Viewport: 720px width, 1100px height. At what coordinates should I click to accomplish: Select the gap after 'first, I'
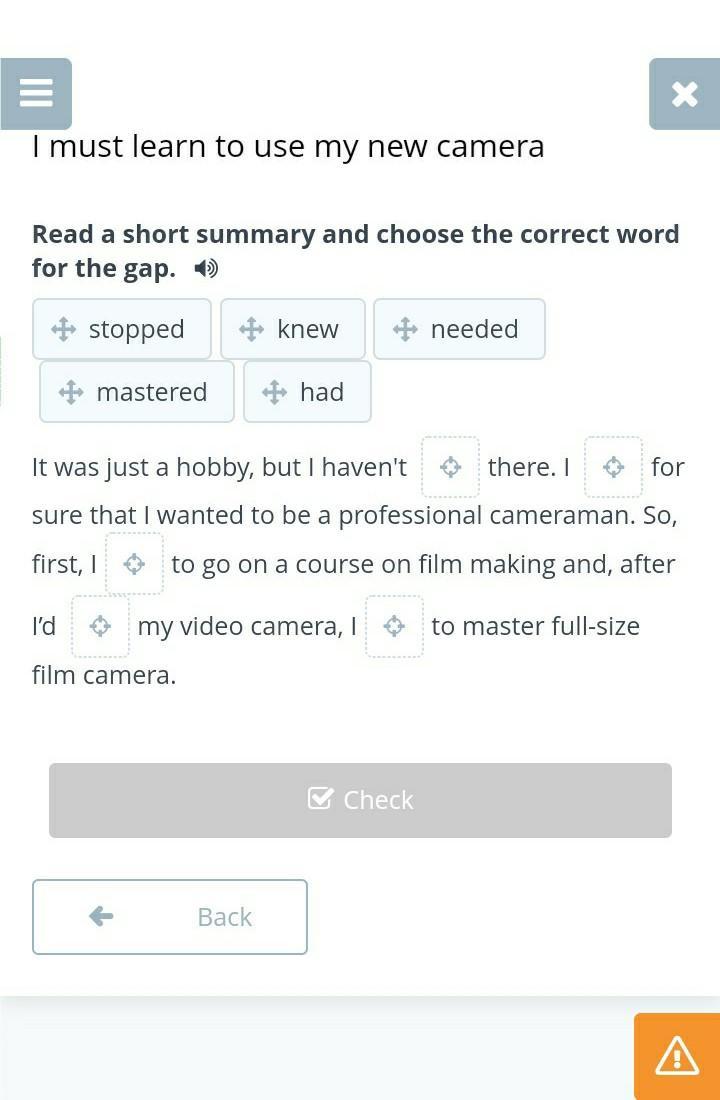134,564
